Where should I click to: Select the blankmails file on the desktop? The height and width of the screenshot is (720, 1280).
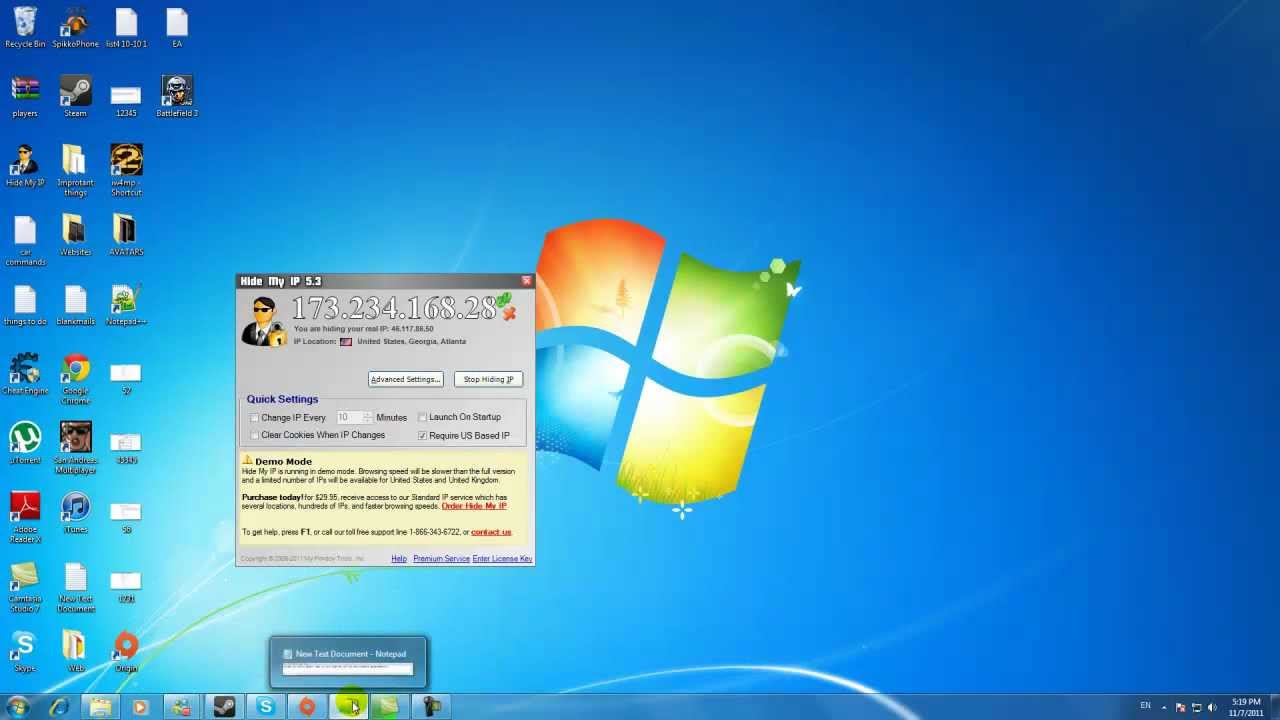(x=75, y=303)
